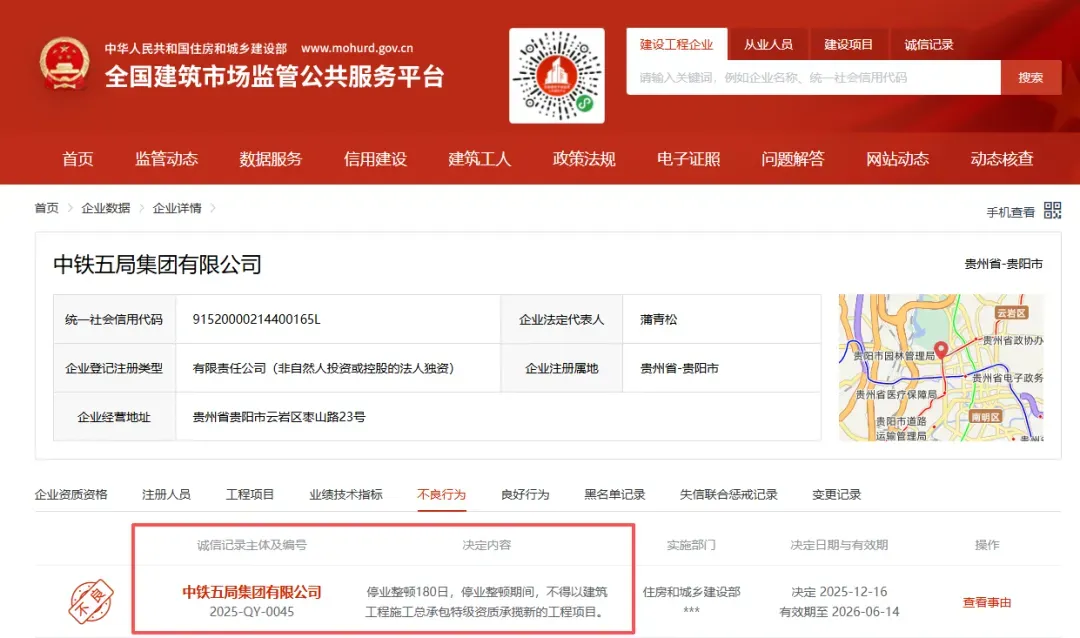Click the 诚信记录主体及编号 column header
Viewport: 1080px width, 638px height.
[252, 545]
